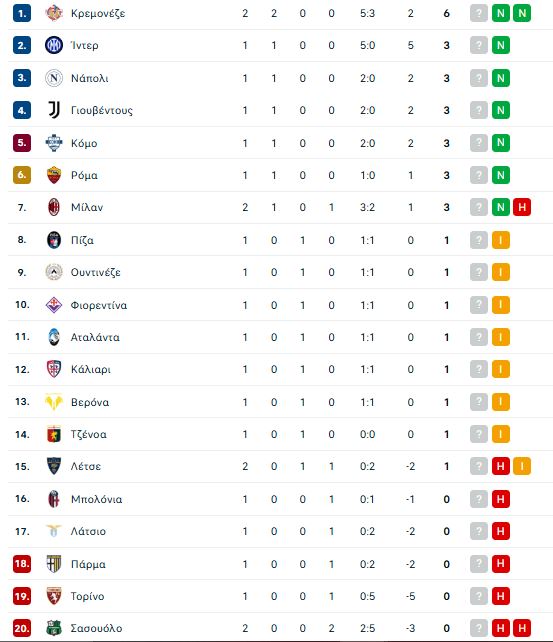This screenshot has height=642, width=553.
Task: Click the Juventus logo icon
Action: pyautogui.click(x=54, y=110)
